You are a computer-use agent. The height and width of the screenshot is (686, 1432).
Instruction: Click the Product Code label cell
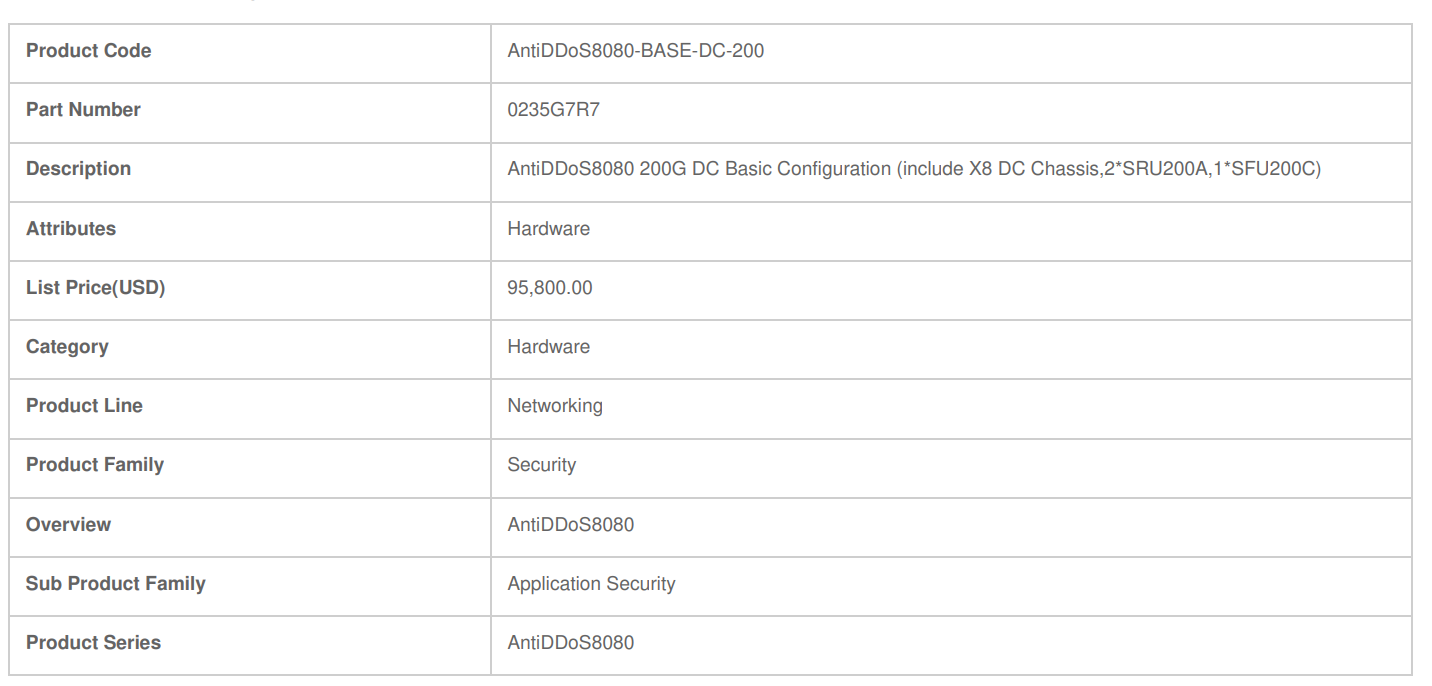point(250,53)
